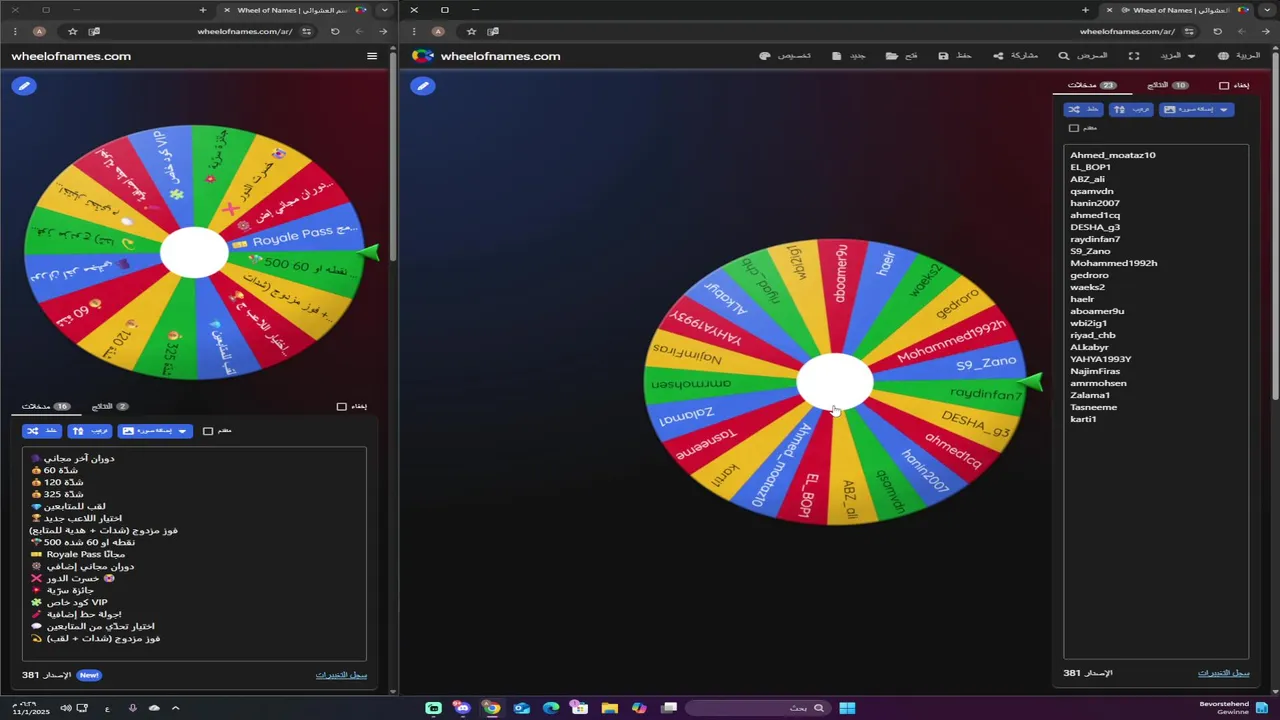Click the blue pencil edit icon in the right window
This screenshot has width=1280, height=720.
423,86
